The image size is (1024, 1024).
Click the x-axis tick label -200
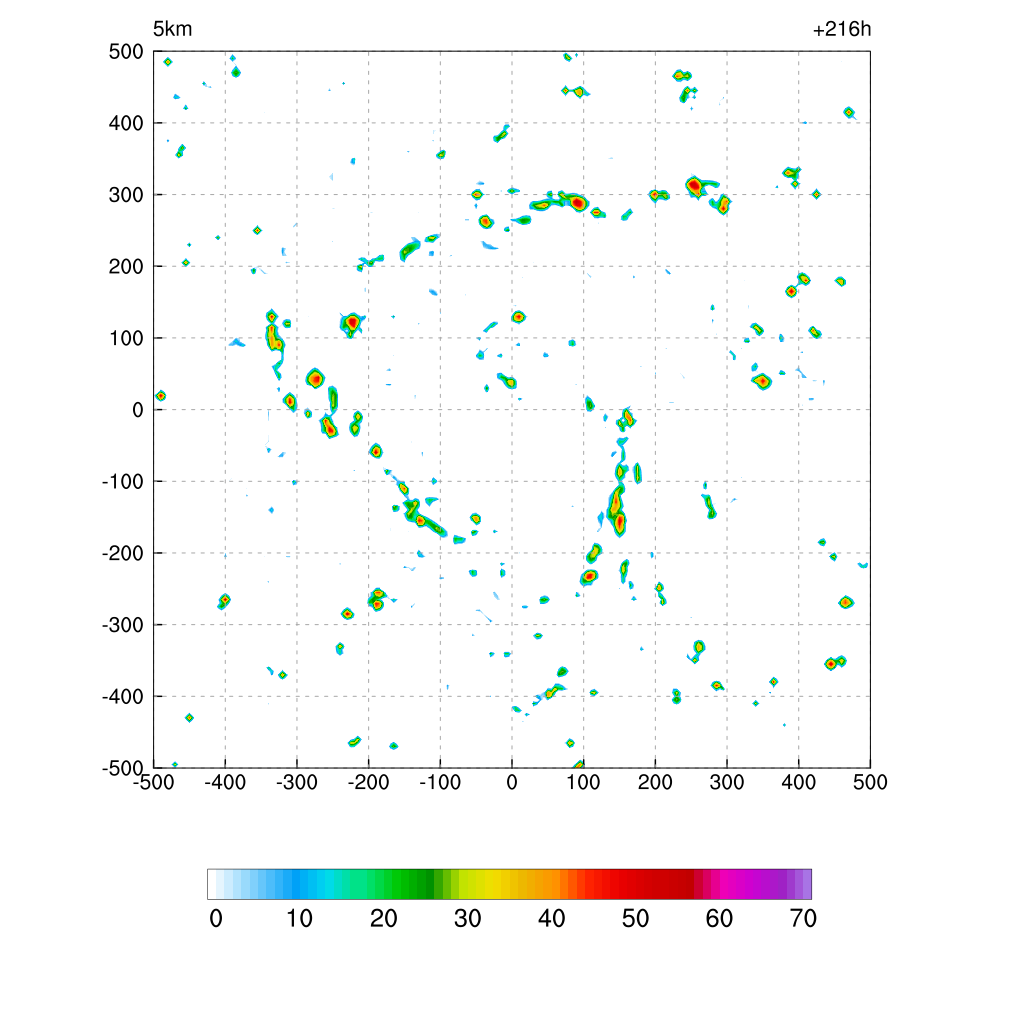click(x=368, y=782)
